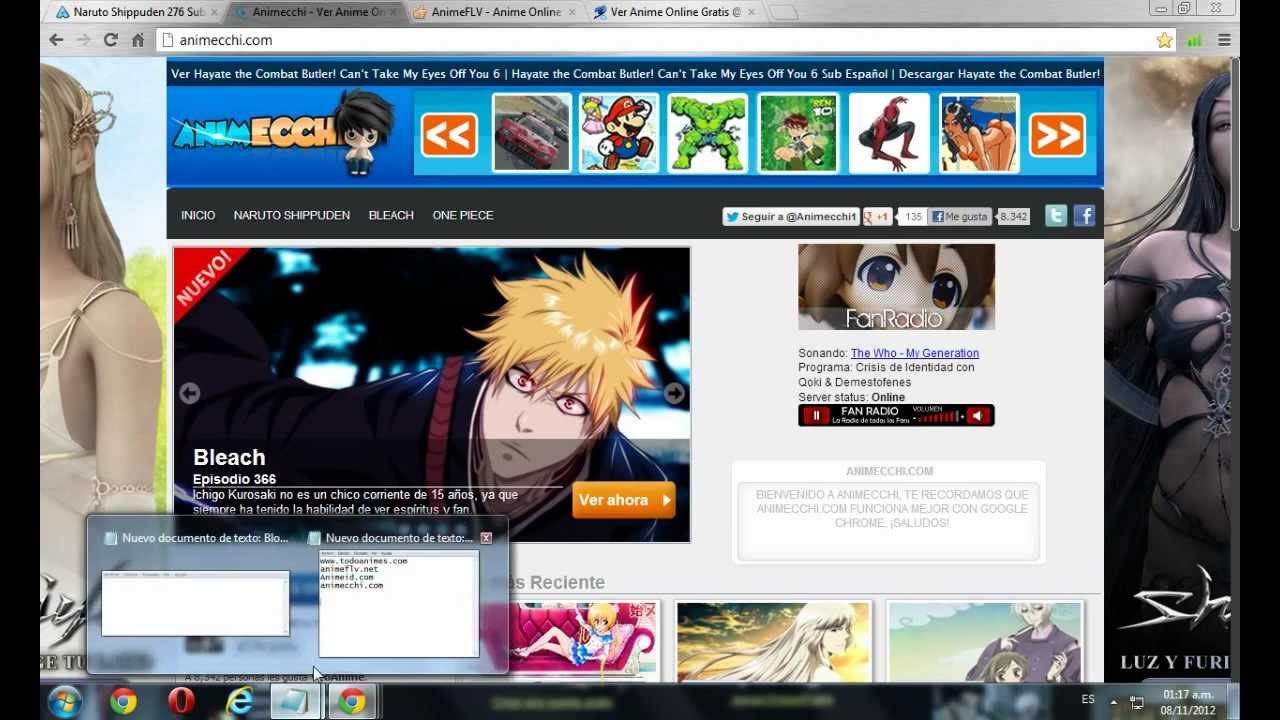Open a new tab button
Image resolution: width=1280 pixels, height=720 pixels.
(782, 12)
